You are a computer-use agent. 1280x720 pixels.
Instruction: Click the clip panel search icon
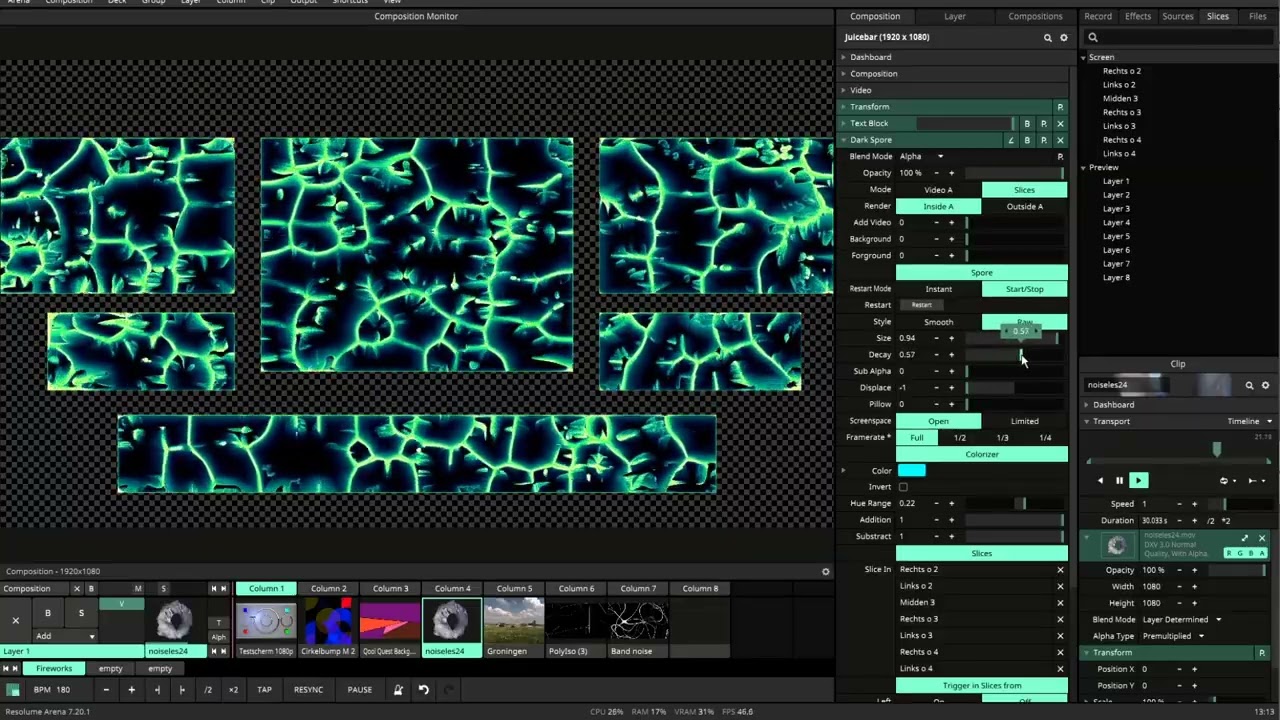pyautogui.click(x=1249, y=385)
